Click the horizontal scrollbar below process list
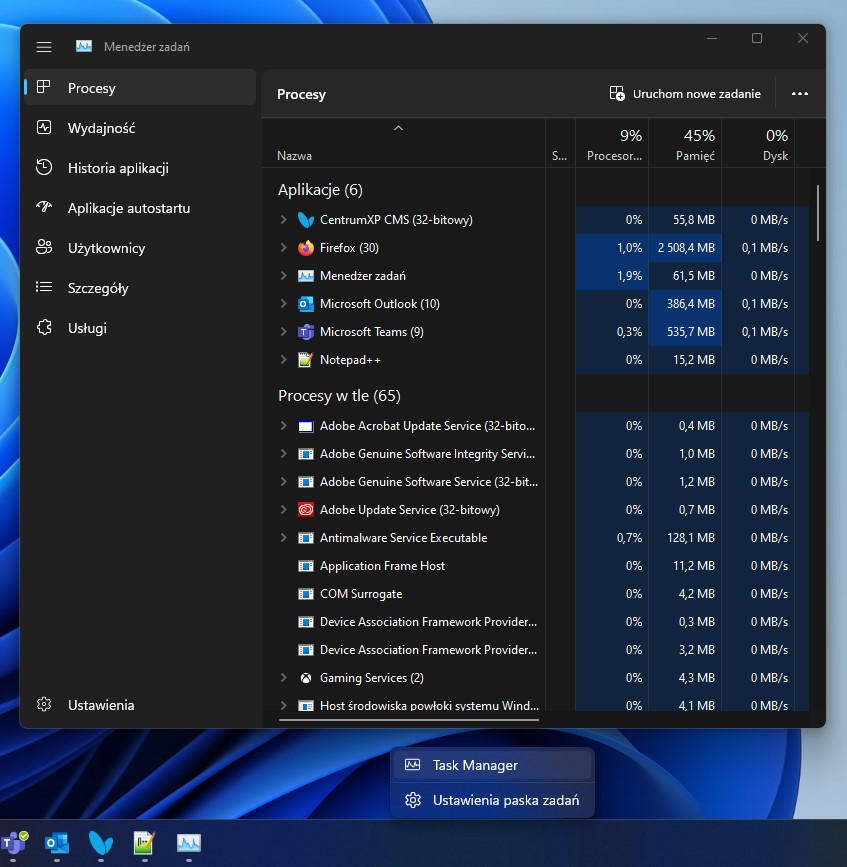847x867 pixels. click(409, 720)
